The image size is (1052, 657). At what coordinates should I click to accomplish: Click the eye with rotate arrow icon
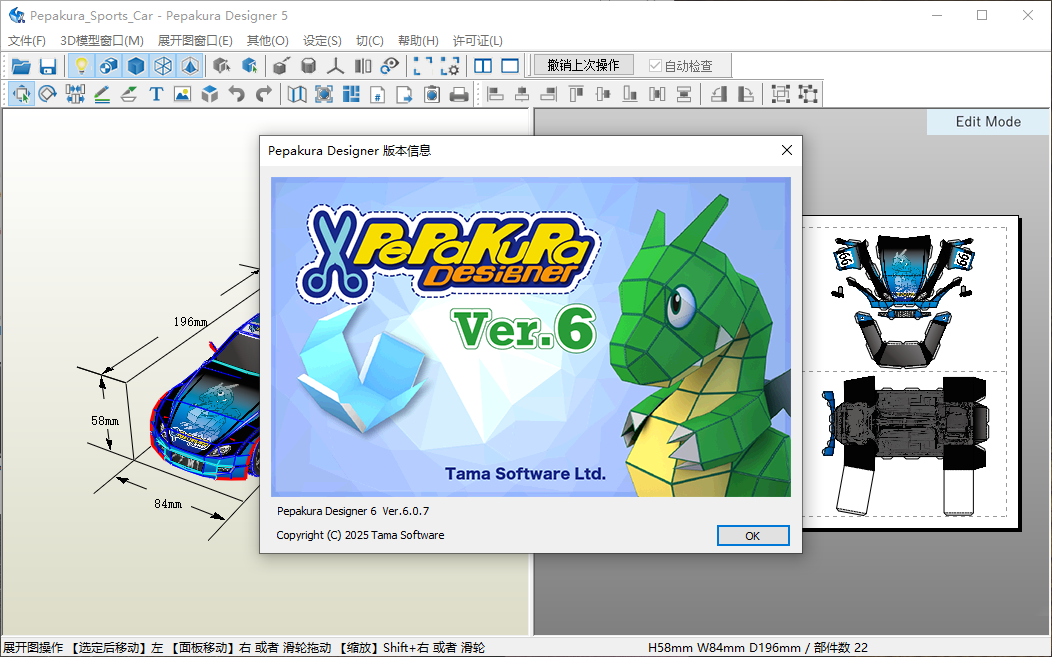[390, 66]
